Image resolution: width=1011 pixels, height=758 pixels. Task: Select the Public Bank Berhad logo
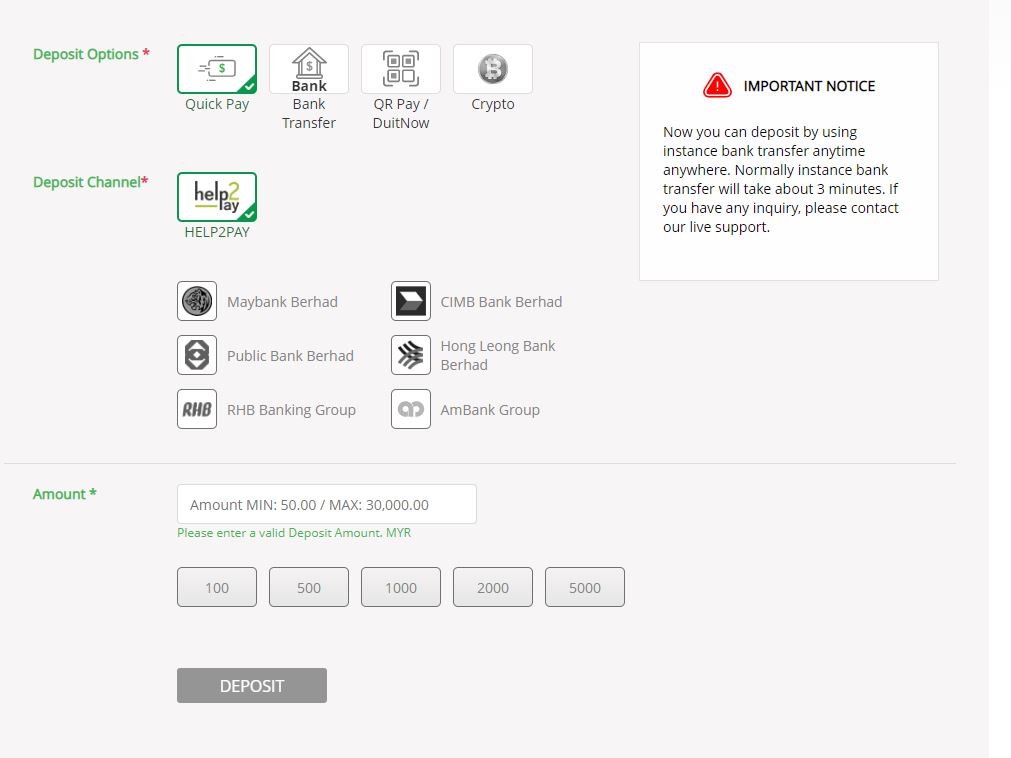197,355
